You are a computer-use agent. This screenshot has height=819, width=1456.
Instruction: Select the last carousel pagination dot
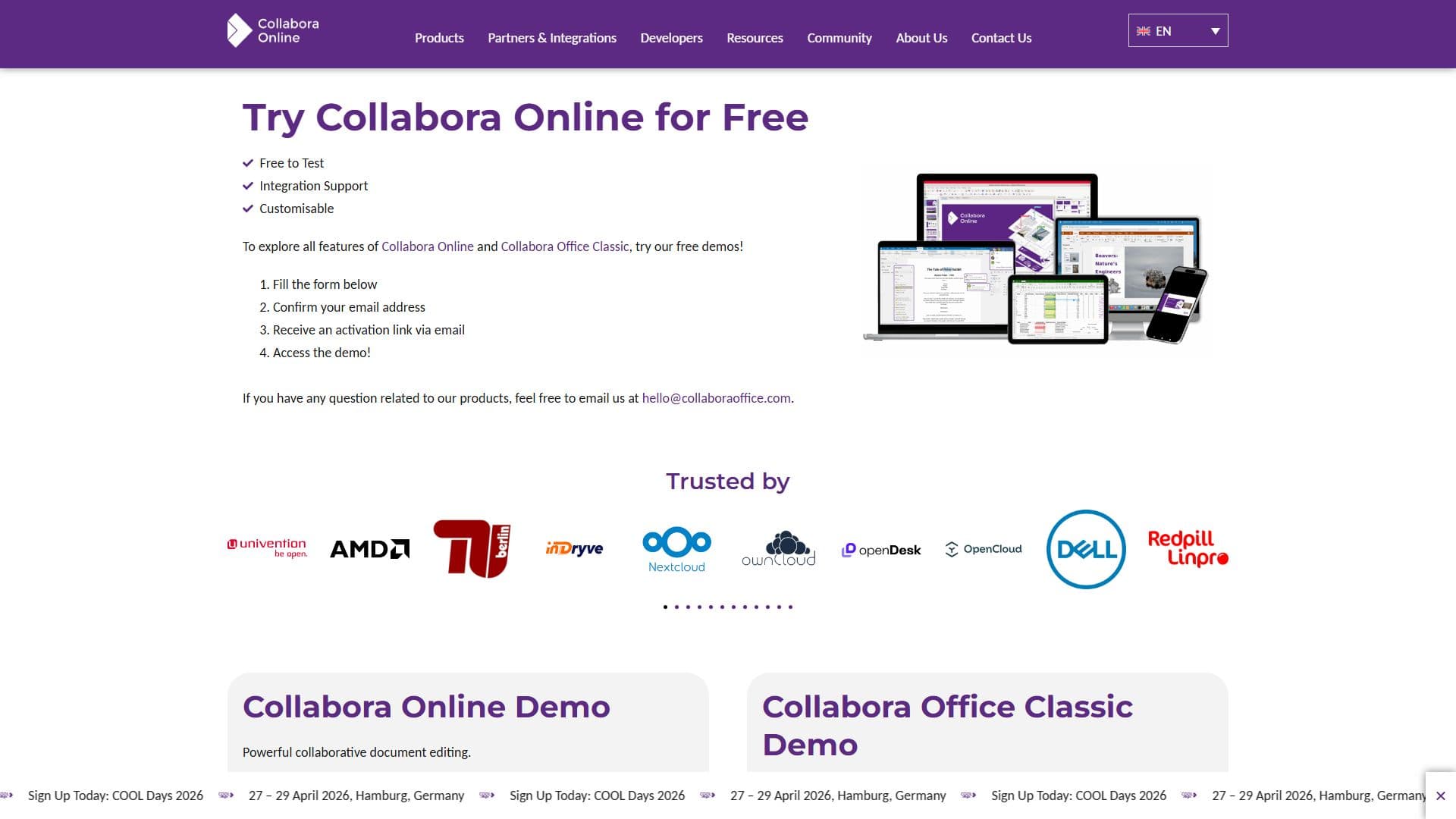(x=790, y=607)
